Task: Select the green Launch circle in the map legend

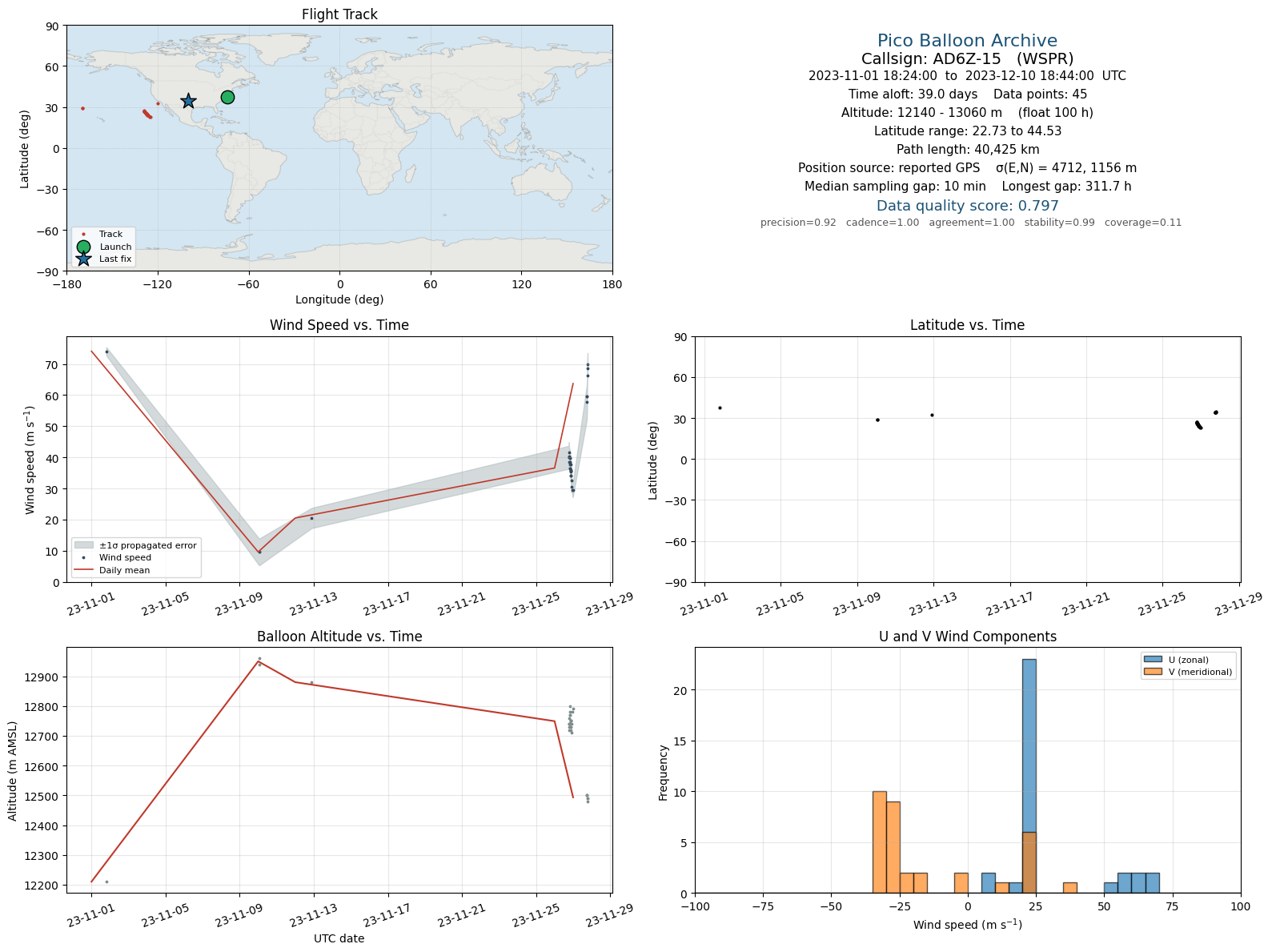Action: point(83,247)
